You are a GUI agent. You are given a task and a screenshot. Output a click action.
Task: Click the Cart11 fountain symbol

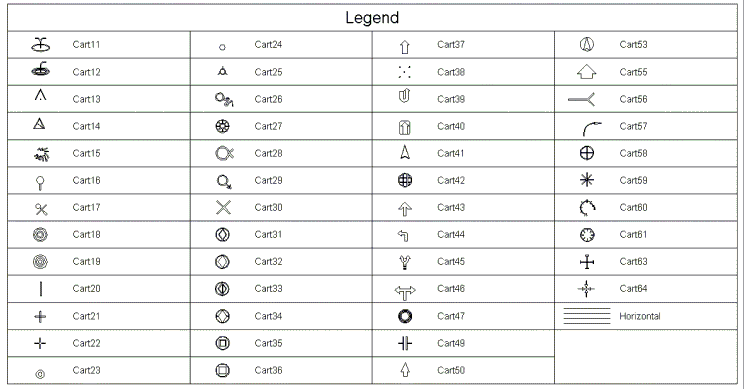pos(41,45)
